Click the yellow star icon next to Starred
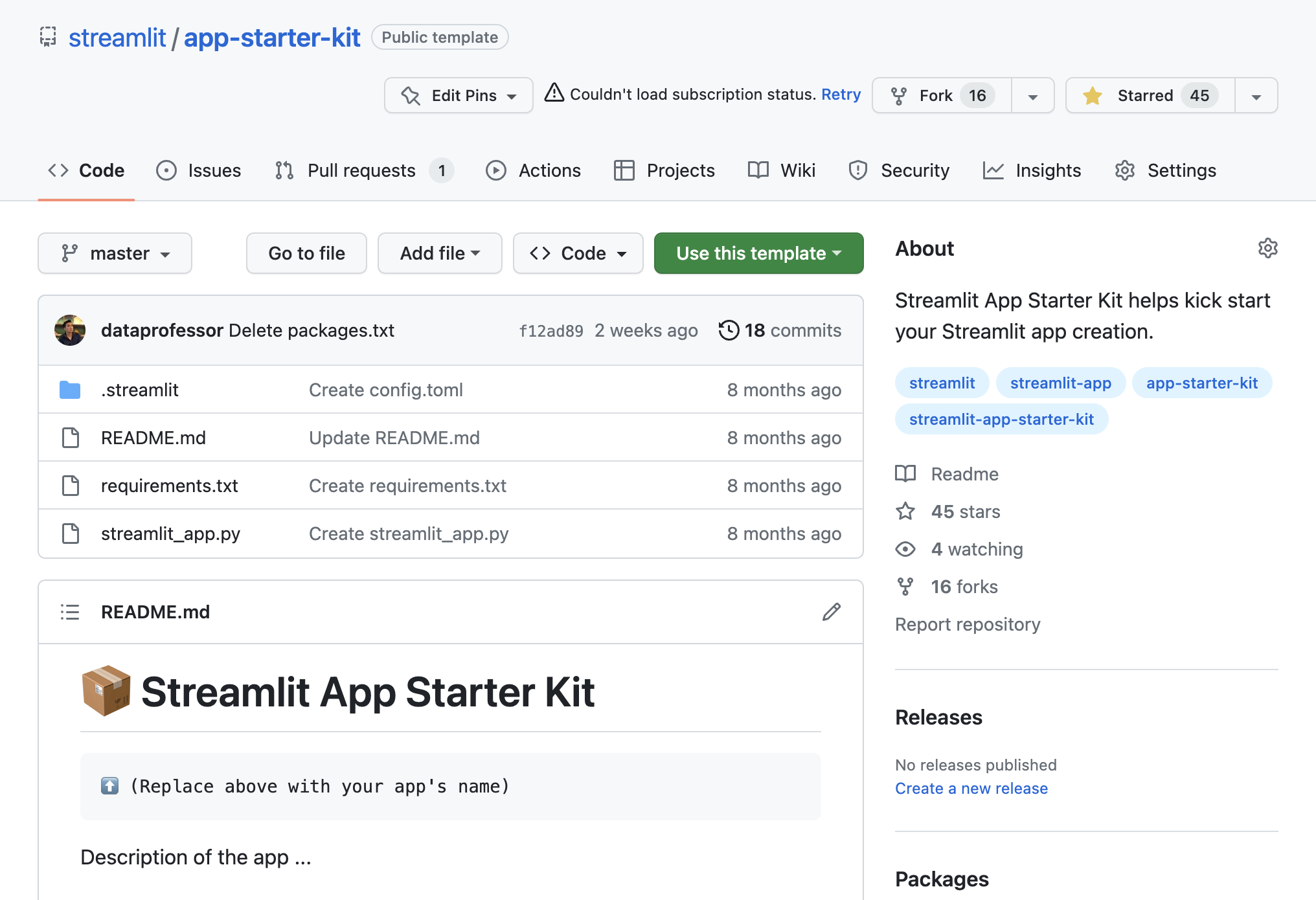 coord(1092,95)
